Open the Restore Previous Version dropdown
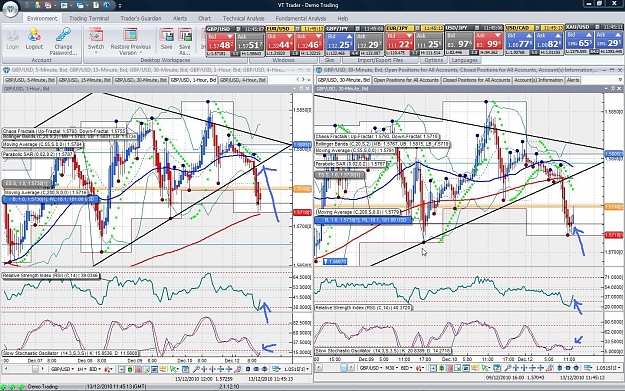Image resolution: width=625 pixels, height=391 pixels. coord(130,41)
